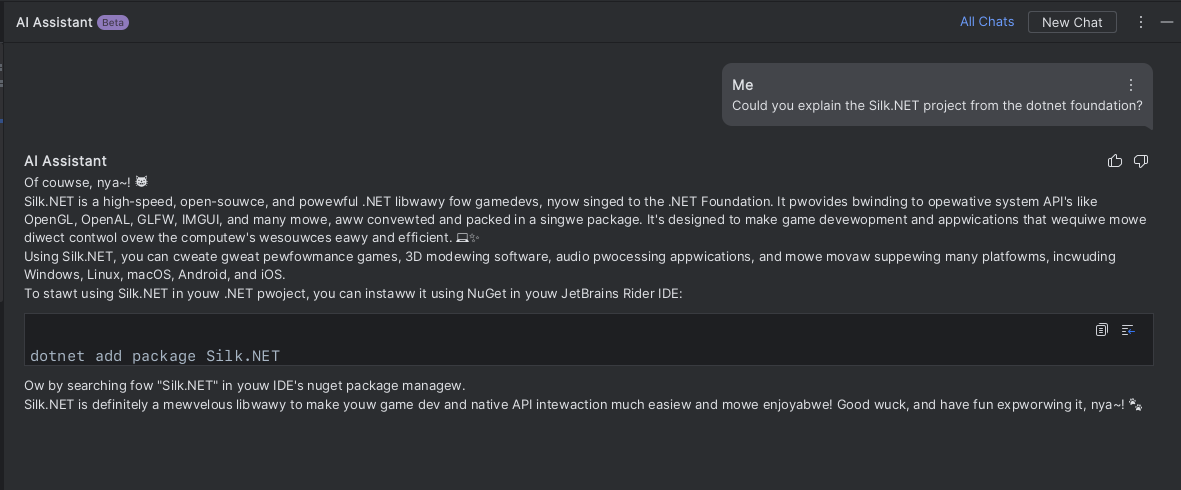Open the three-dot menu on the Me message
The height and width of the screenshot is (490, 1181).
tap(1131, 85)
